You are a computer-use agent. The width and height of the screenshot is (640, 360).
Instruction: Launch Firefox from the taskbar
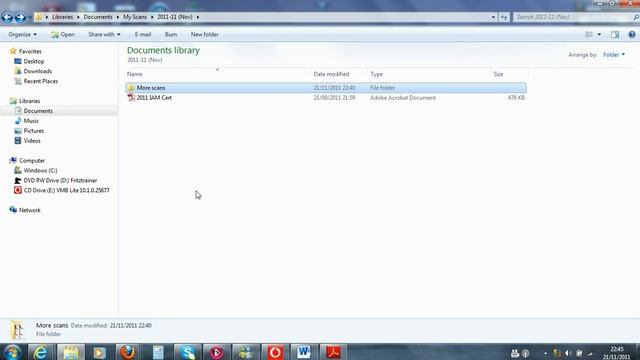point(128,352)
